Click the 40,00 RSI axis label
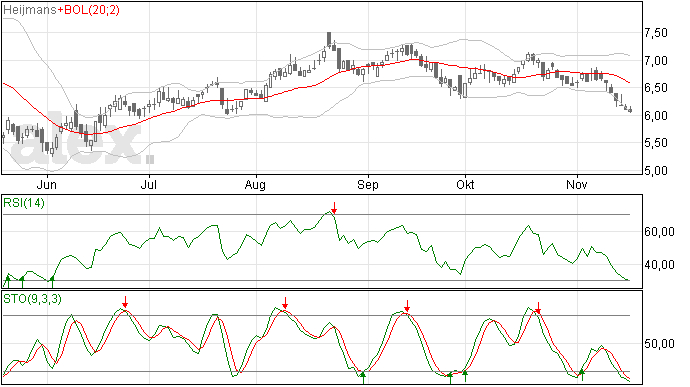690x387 pixels. pos(659,265)
